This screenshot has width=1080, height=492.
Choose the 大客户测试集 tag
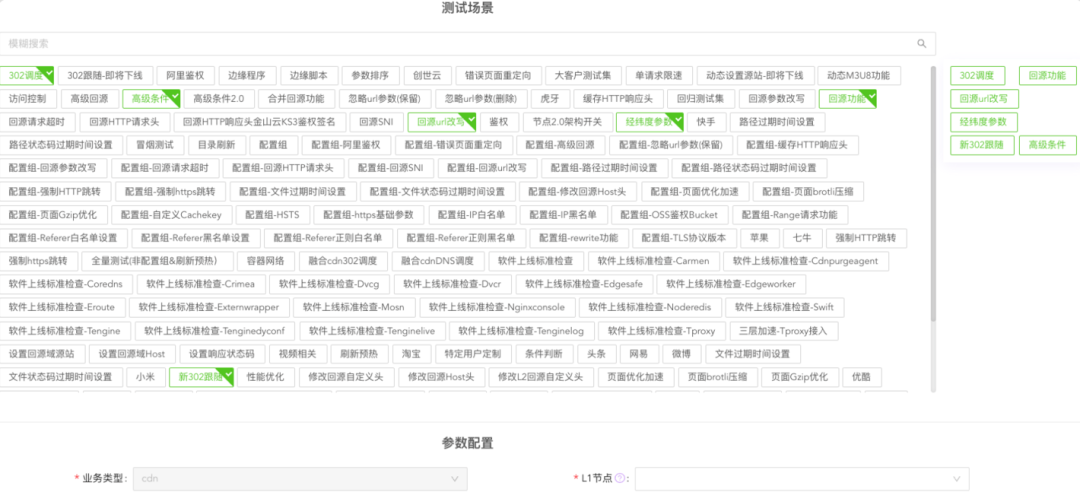[584, 76]
